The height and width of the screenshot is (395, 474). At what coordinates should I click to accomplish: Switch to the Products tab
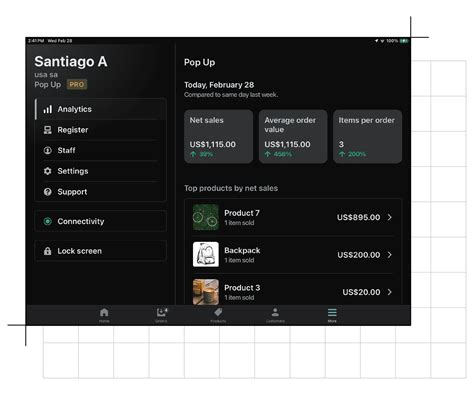(x=218, y=315)
